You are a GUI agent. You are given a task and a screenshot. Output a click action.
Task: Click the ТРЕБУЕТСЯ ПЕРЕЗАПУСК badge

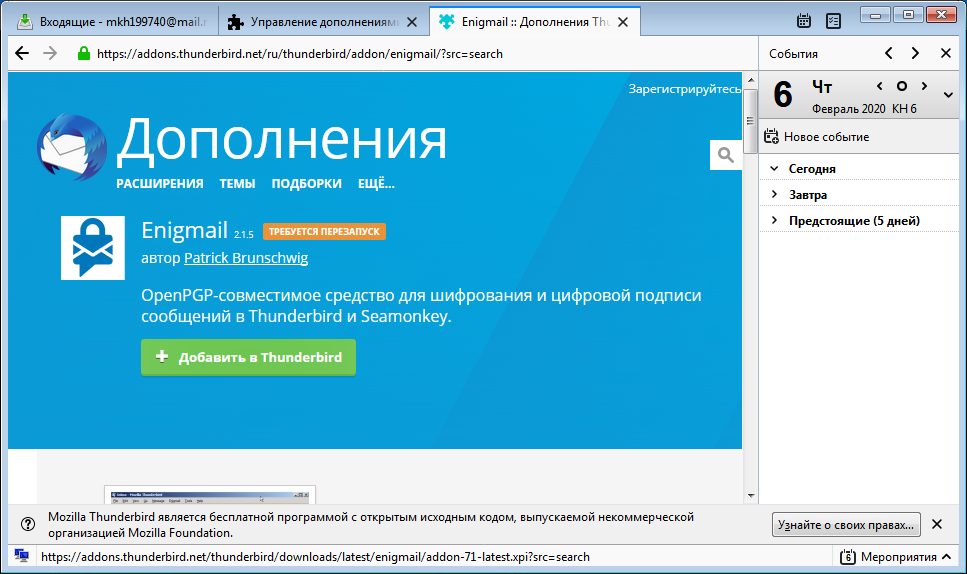[x=324, y=231]
